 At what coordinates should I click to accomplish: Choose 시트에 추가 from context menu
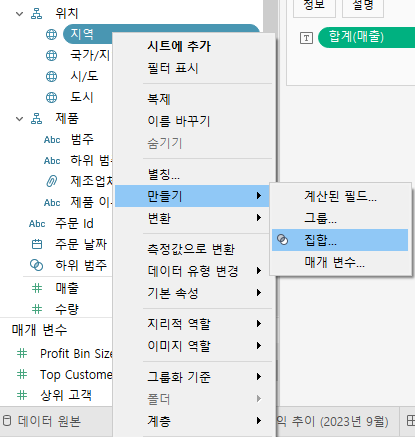(x=179, y=46)
